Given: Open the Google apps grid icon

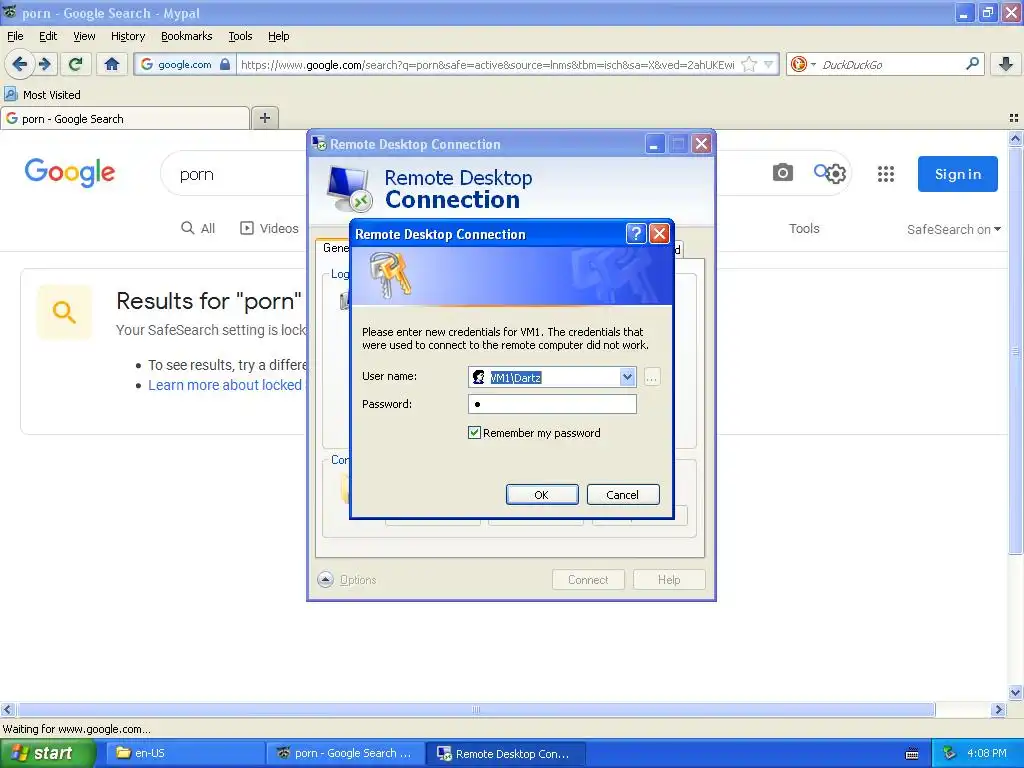Looking at the screenshot, I should (x=886, y=174).
